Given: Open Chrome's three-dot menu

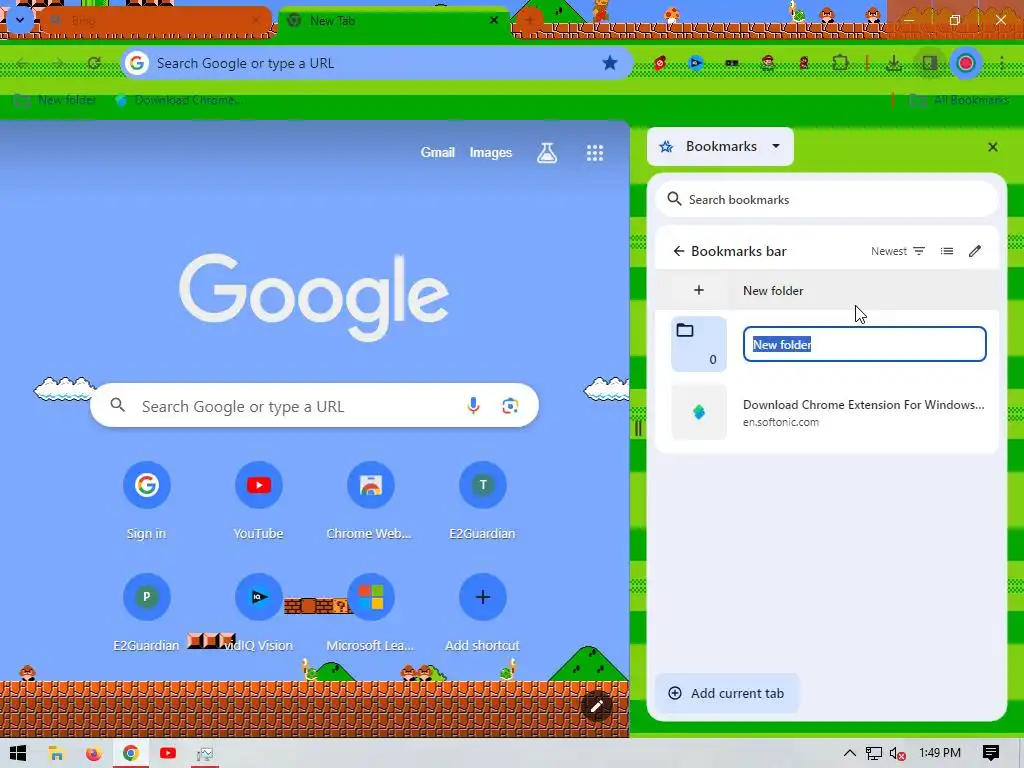Looking at the screenshot, I should [x=1001, y=63].
